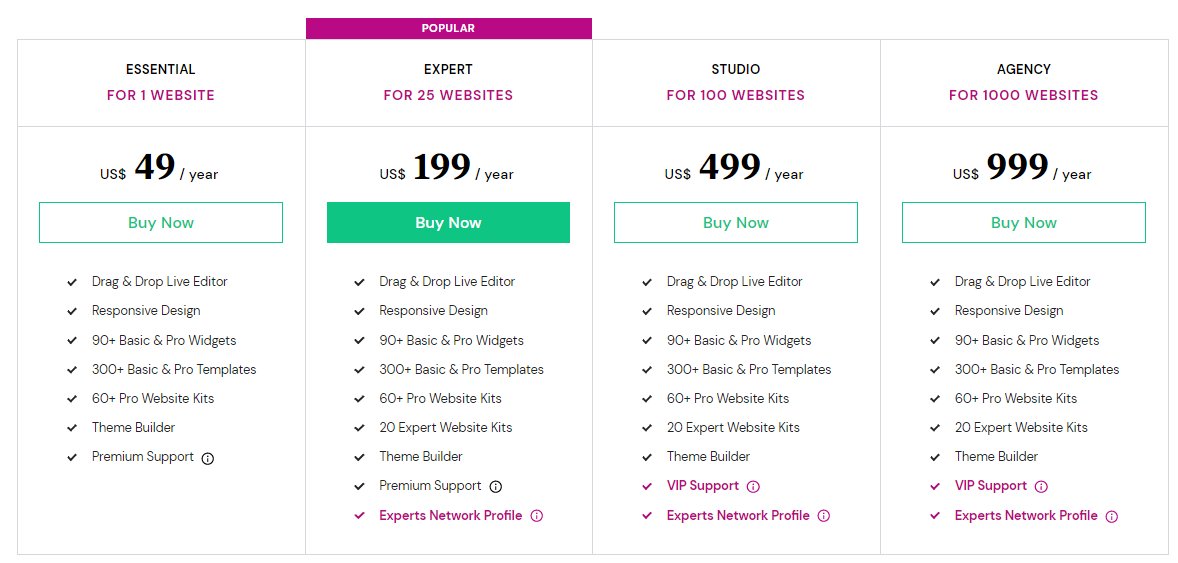Click the FOR 1 WEBSITE label

161,95
